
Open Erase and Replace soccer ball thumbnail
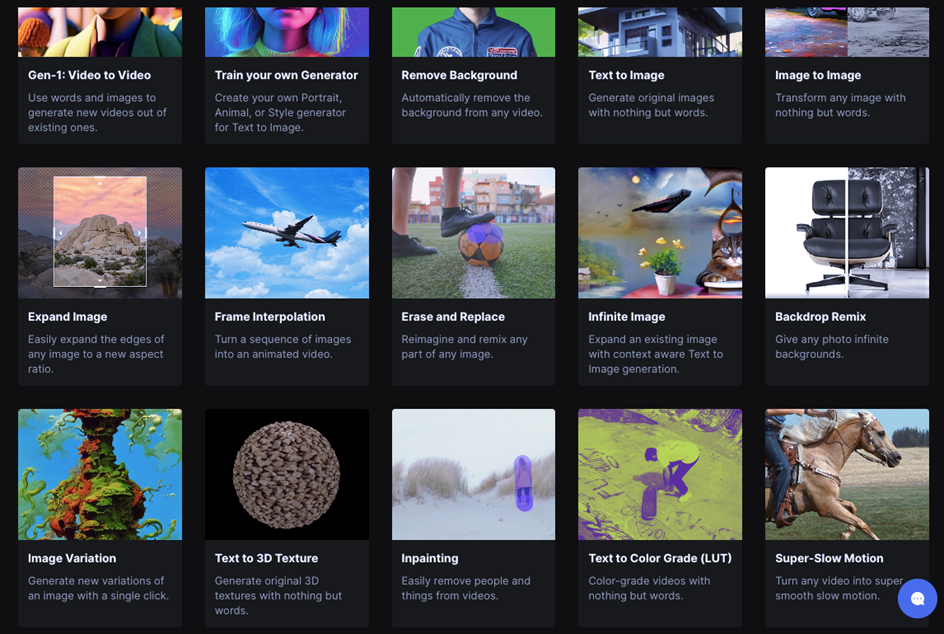[x=473, y=233]
